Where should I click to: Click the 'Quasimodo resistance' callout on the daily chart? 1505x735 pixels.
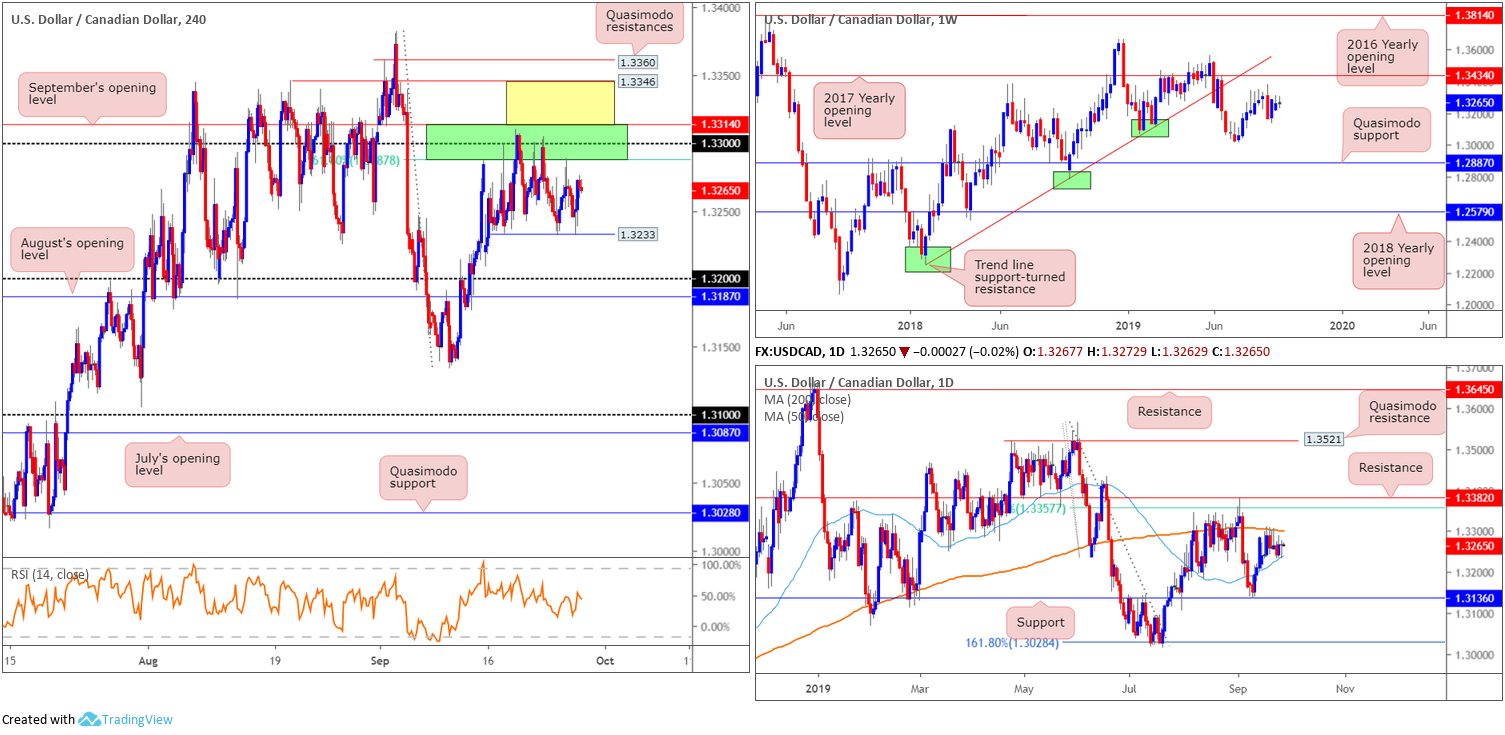pyautogui.click(x=1400, y=412)
